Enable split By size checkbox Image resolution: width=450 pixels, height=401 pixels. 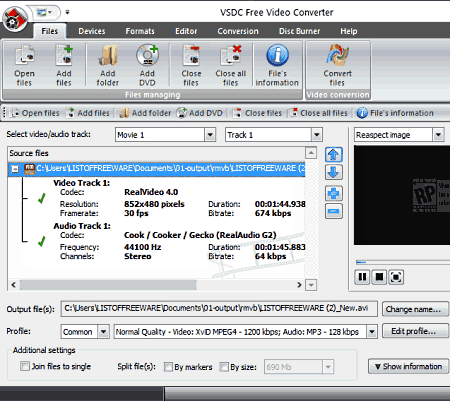[x=224, y=367]
